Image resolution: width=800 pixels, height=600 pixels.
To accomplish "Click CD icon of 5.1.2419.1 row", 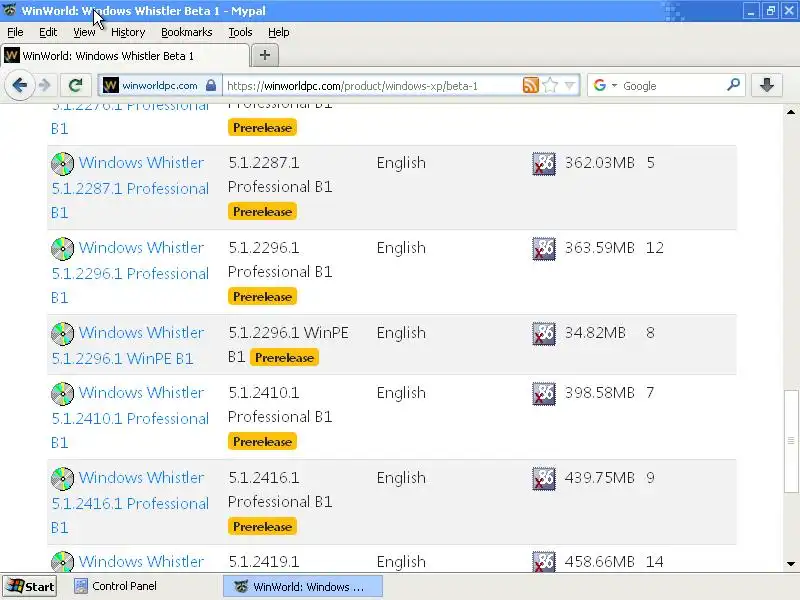I will pyautogui.click(x=62, y=562).
